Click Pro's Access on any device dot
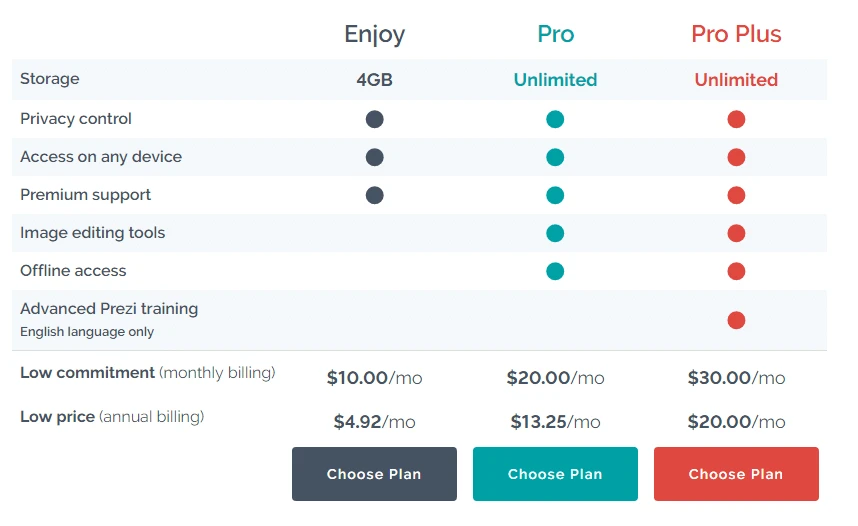 (x=555, y=157)
